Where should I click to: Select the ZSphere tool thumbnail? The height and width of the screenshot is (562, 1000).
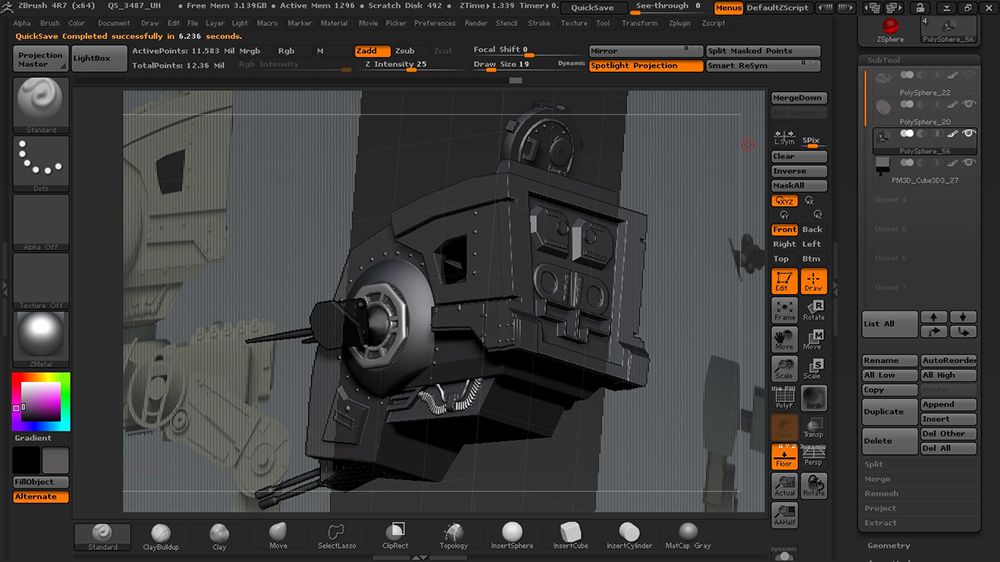[x=890, y=29]
